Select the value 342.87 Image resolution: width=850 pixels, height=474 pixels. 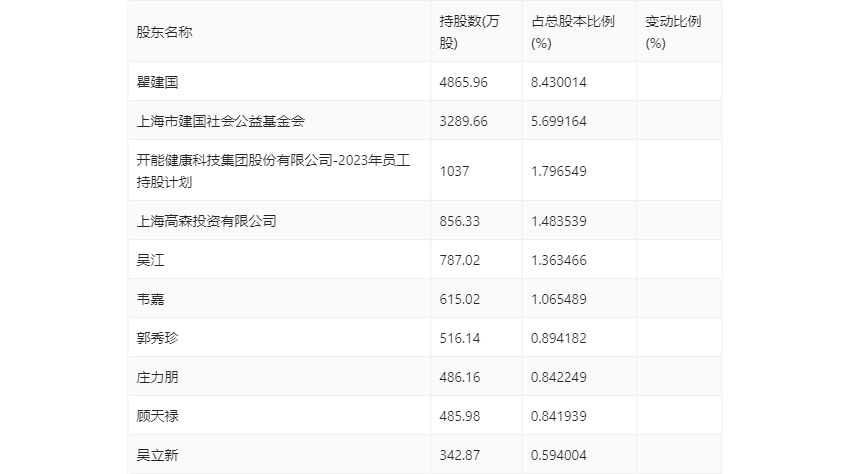click(460, 455)
